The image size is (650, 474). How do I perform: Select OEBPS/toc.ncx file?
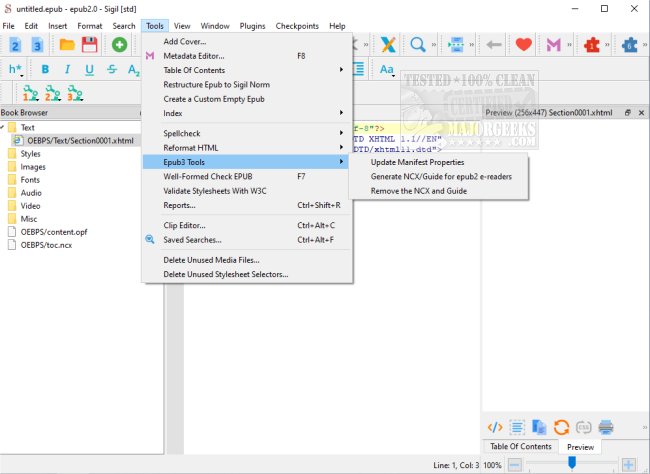[x=46, y=245]
